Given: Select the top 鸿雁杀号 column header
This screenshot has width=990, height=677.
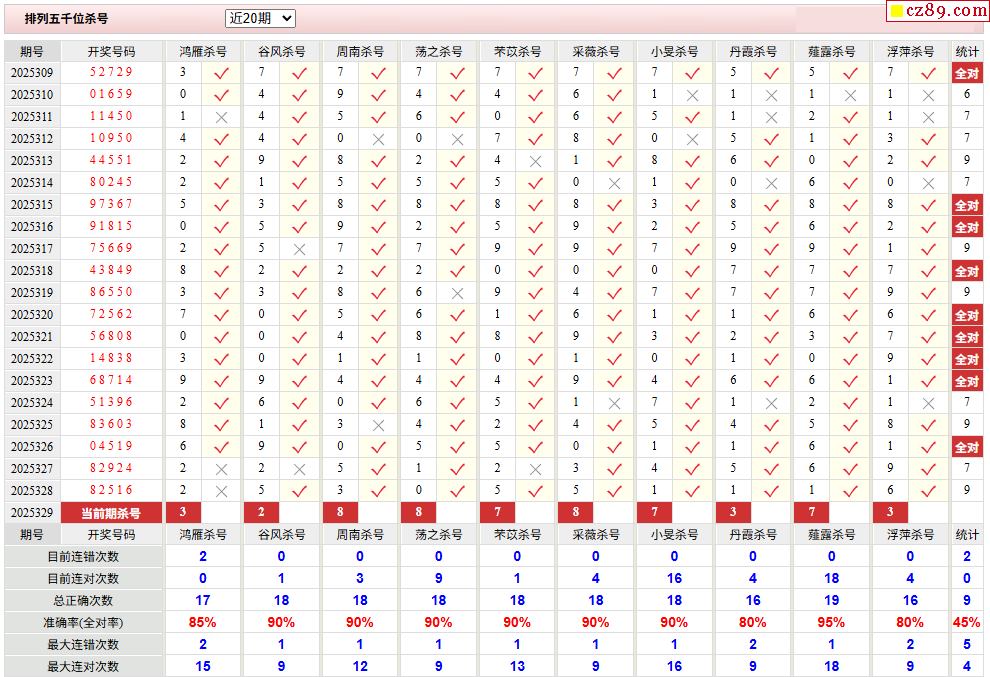Looking at the screenshot, I should coord(203,51).
